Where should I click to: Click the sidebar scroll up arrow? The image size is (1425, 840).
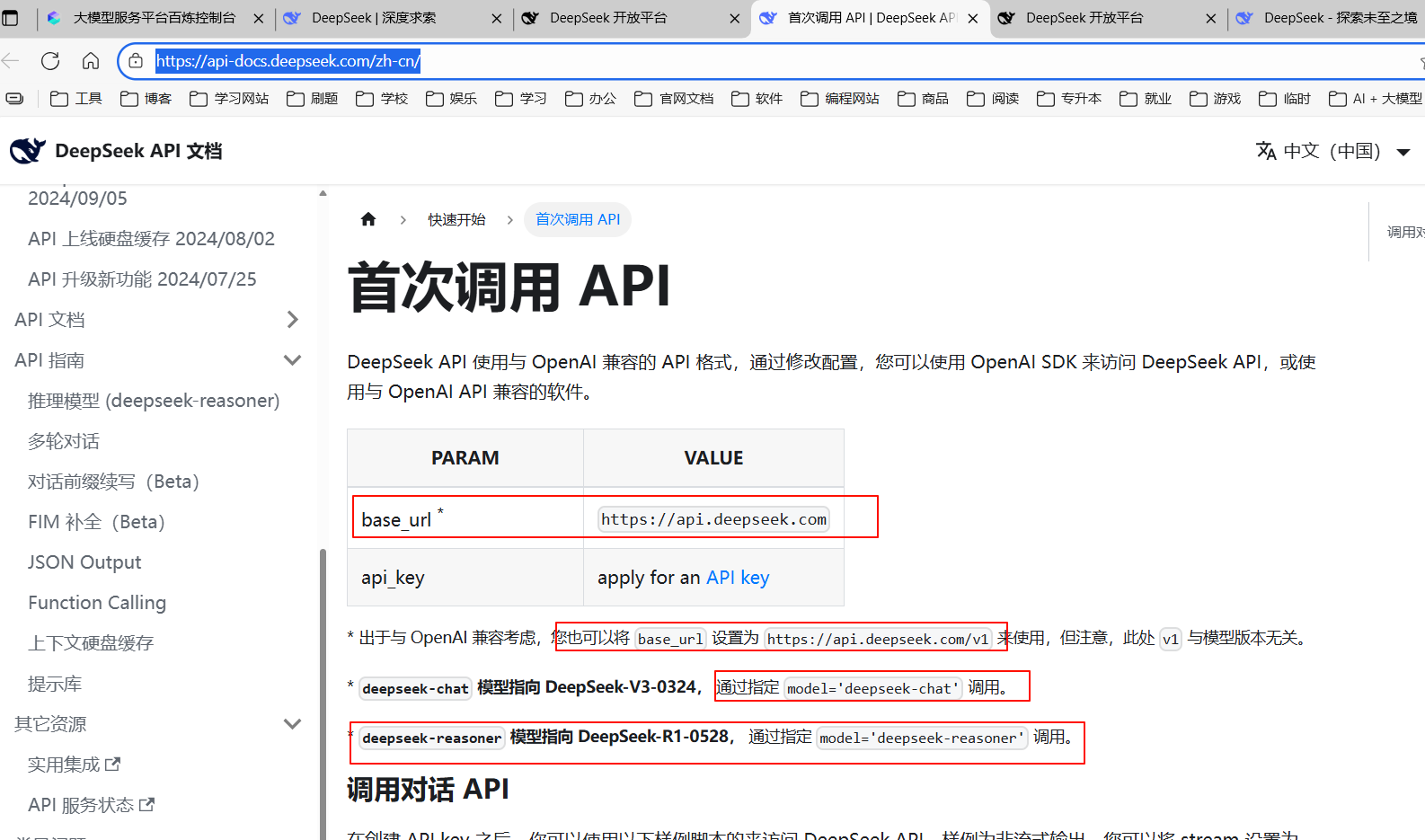click(323, 193)
